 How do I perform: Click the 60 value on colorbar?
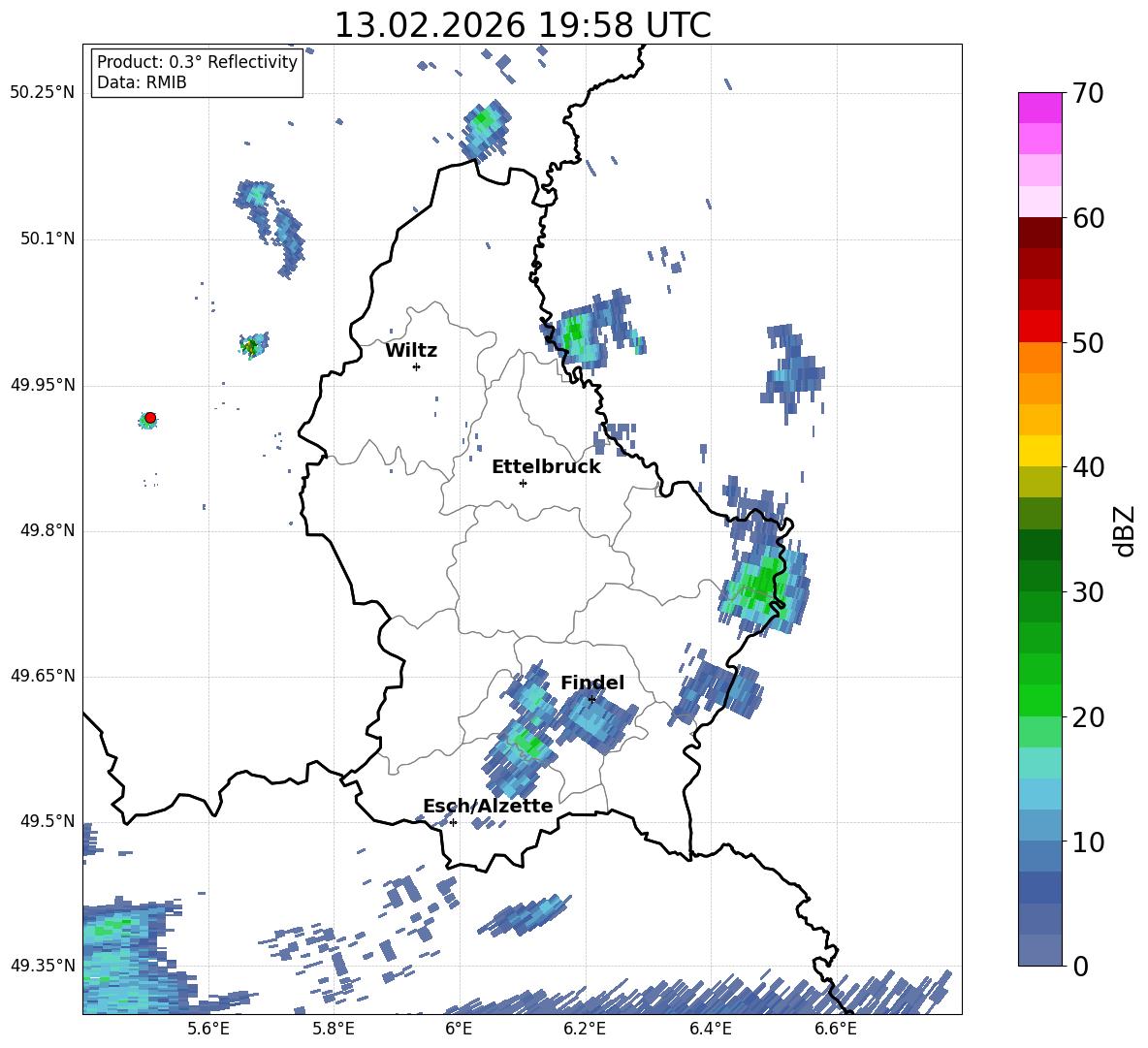click(1088, 218)
